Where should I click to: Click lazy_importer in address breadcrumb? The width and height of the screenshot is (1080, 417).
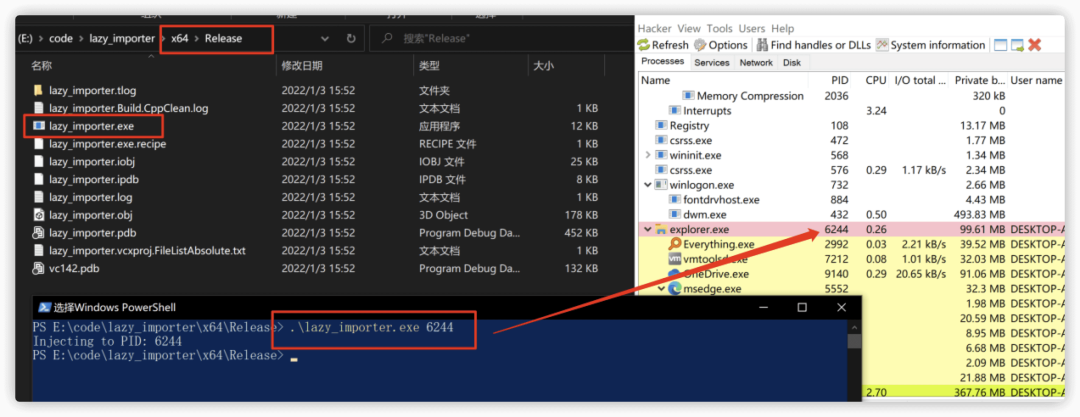pyautogui.click(x=122, y=39)
